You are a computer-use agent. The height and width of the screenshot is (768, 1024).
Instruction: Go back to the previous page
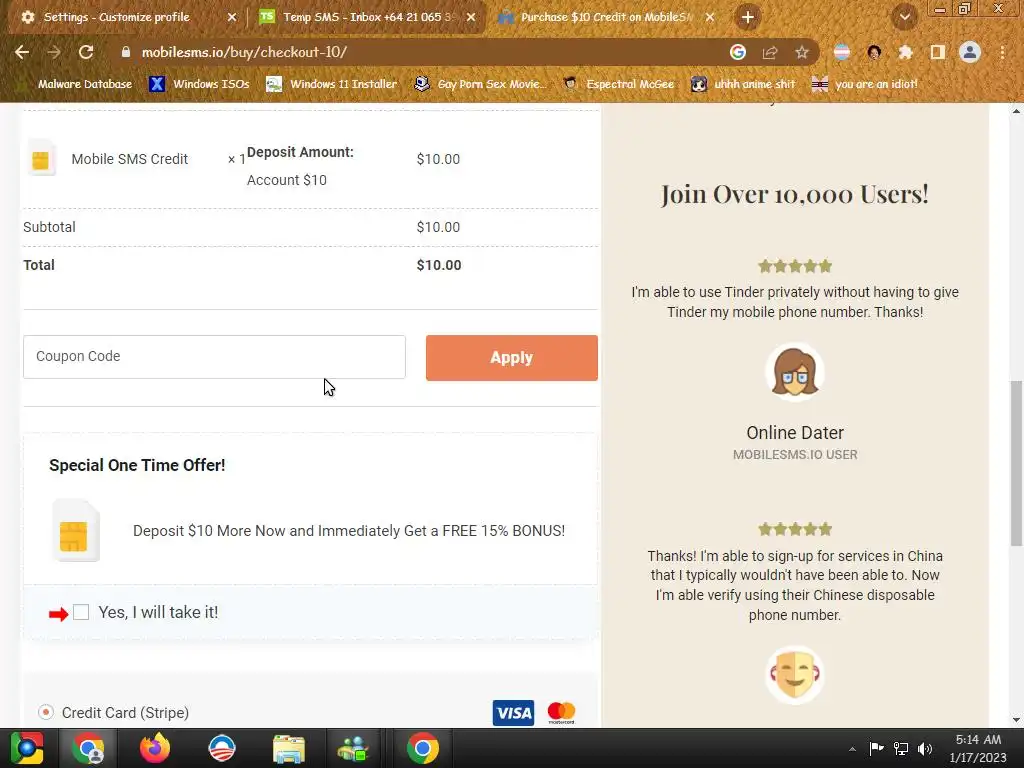(22, 52)
